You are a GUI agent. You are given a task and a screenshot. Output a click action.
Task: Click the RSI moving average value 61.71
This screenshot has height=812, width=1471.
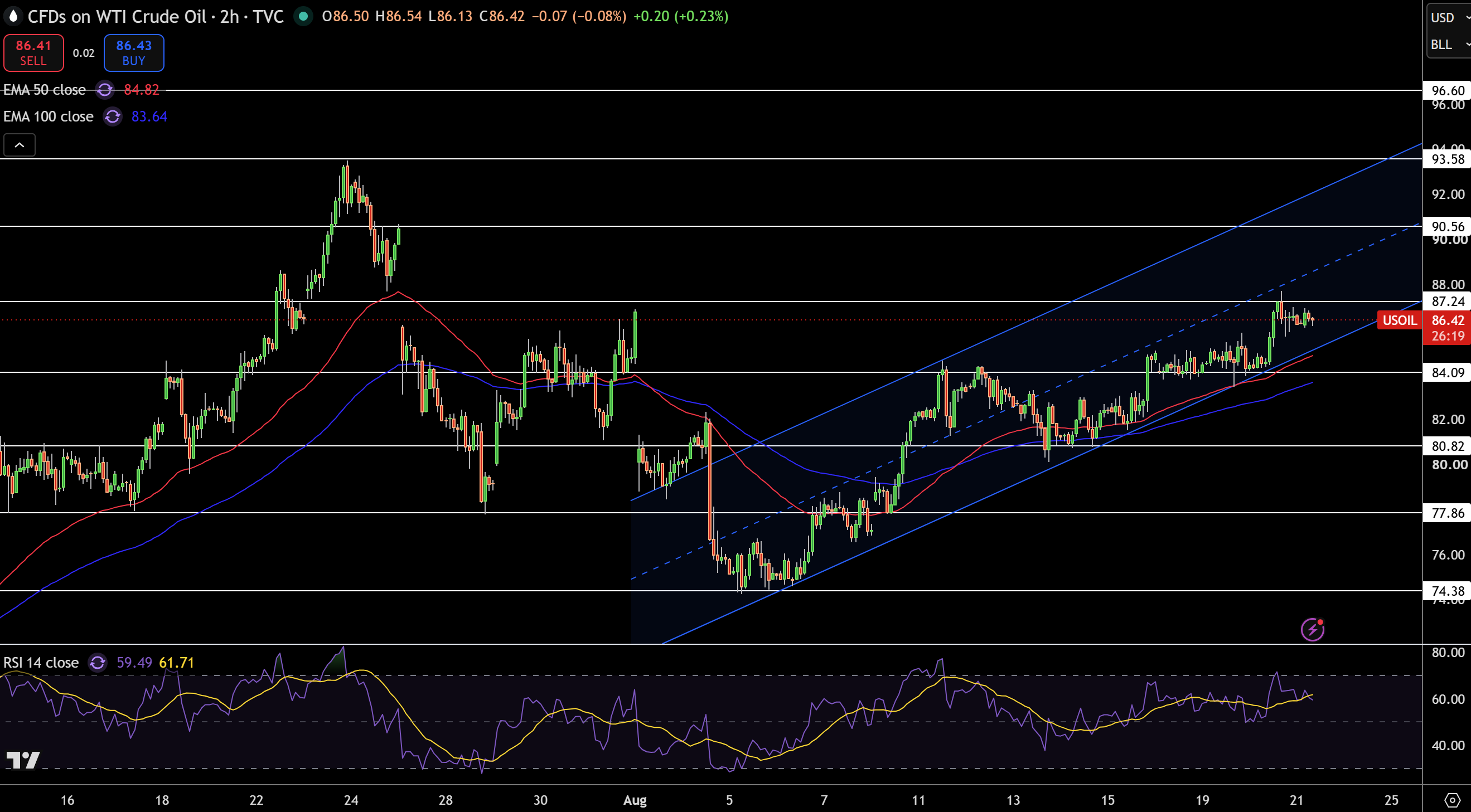pyautogui.click(x=176, y=663)
